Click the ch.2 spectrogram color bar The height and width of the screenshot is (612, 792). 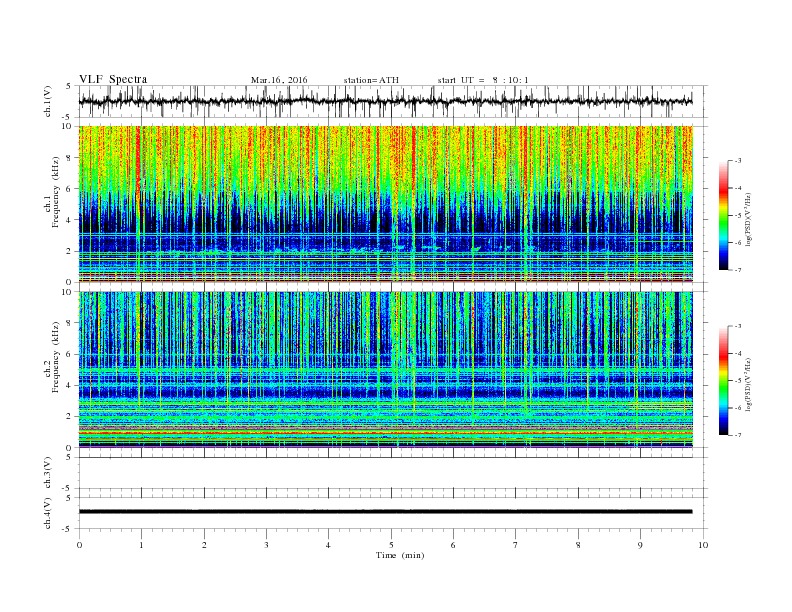pos(724,381)
